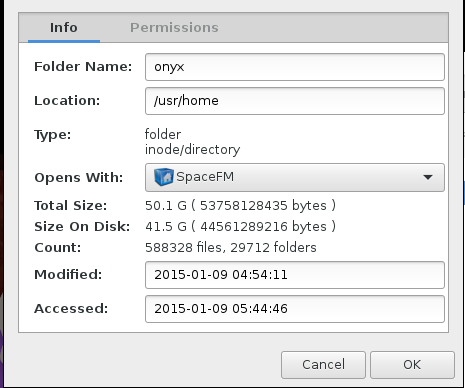Focus the Folder Name field containing onyx
This screenshot has height=388, width=465.
pyautogui.click(x=295, y=67)
